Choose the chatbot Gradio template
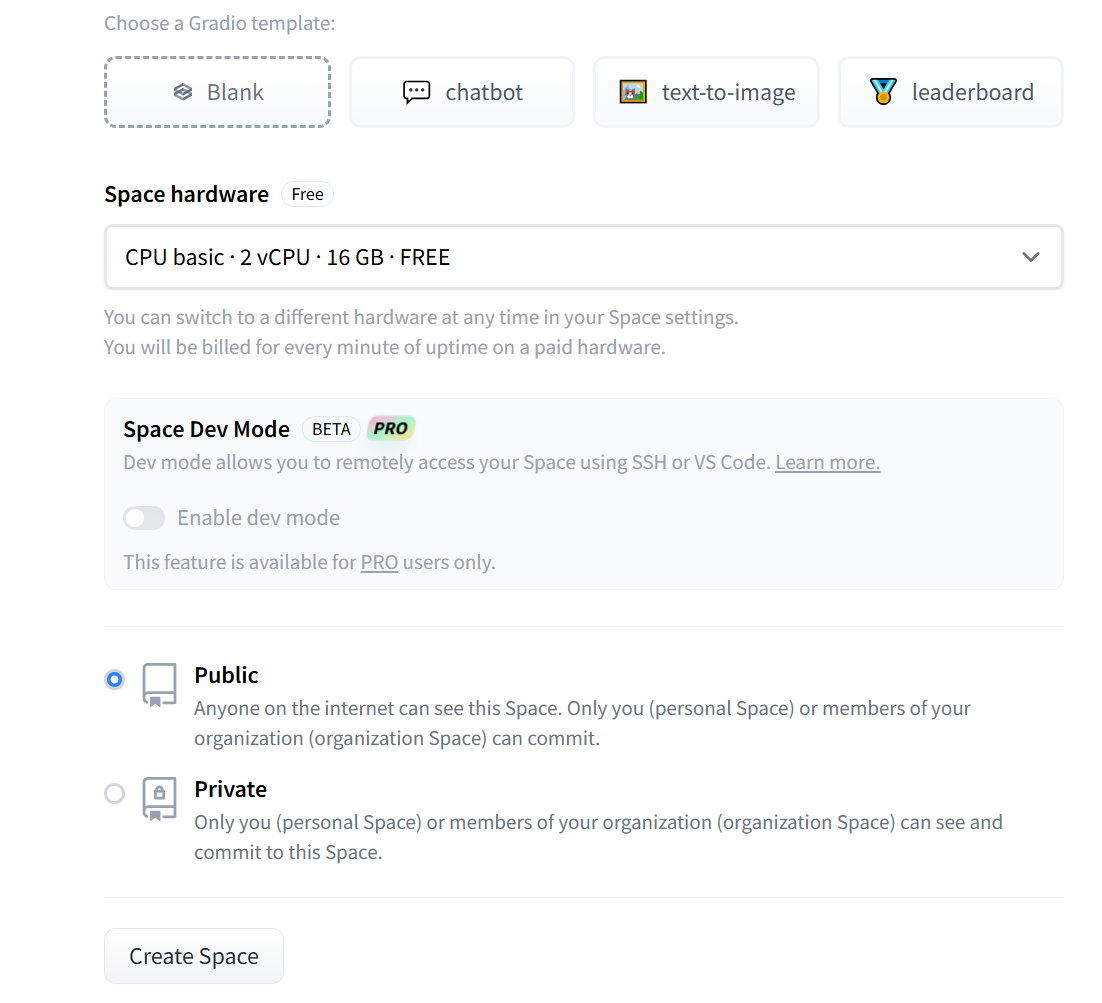 click(462, 92)
